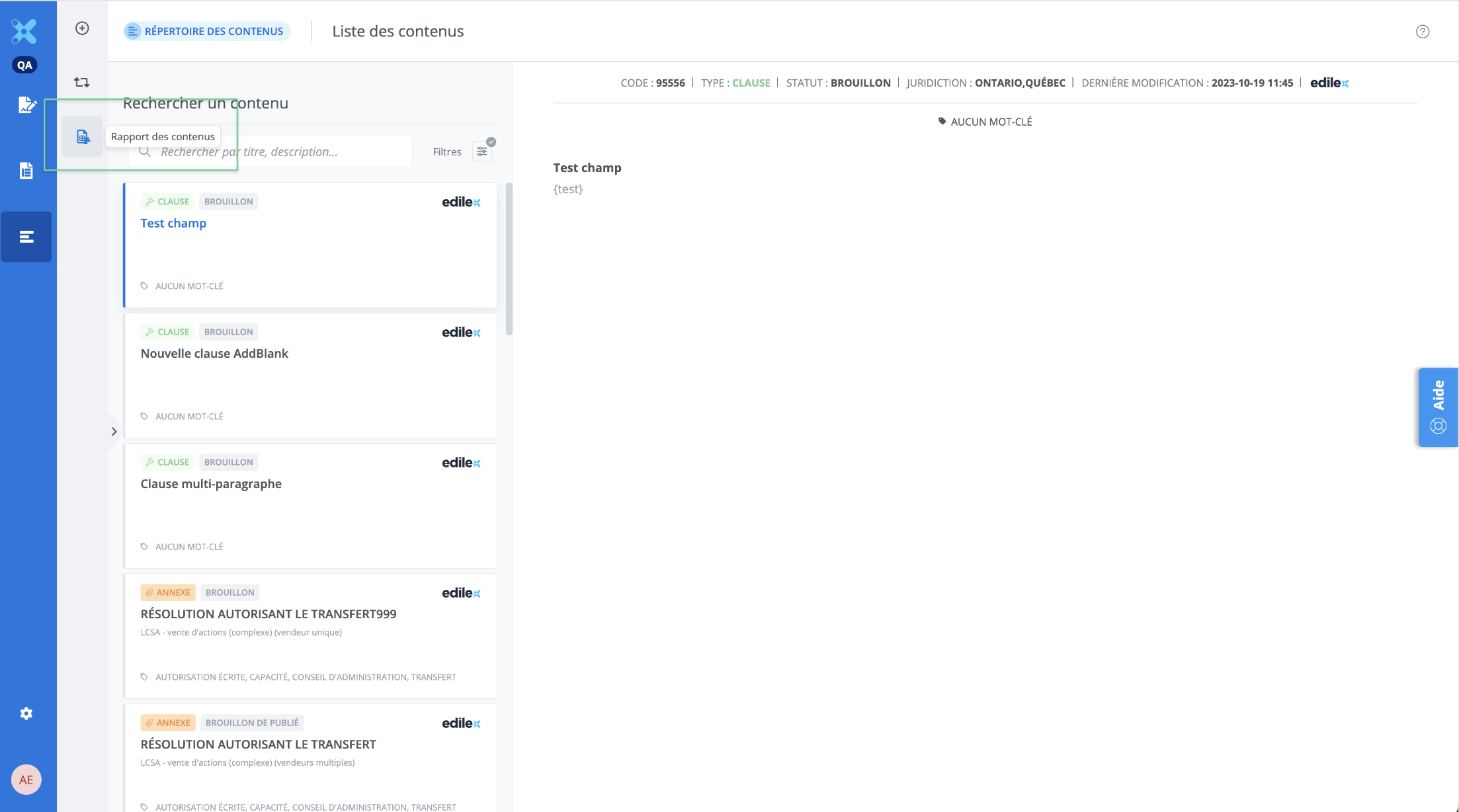This screenshot has width=1459, height=812.
Task: Open the Rapport des contenus icon
Action: 83,137
